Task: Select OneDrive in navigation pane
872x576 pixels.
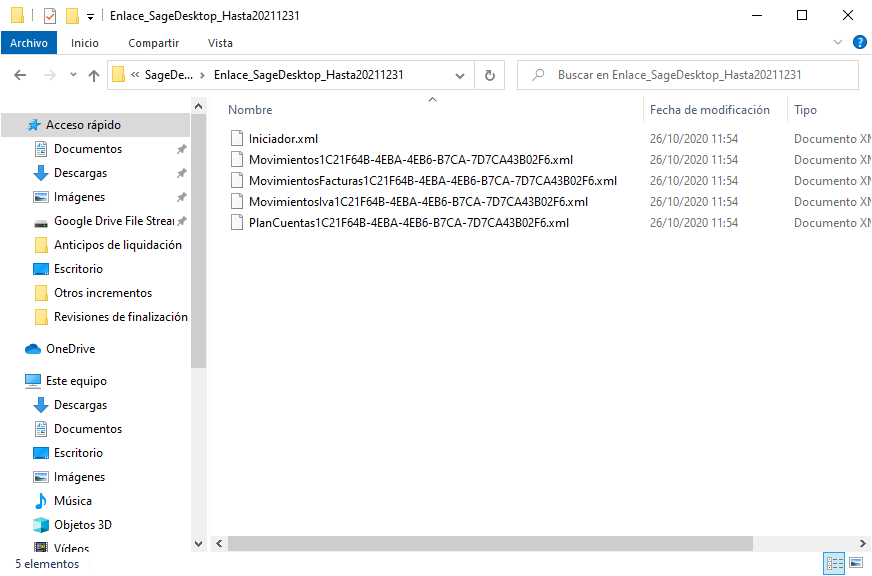Action: click(71, 349)
